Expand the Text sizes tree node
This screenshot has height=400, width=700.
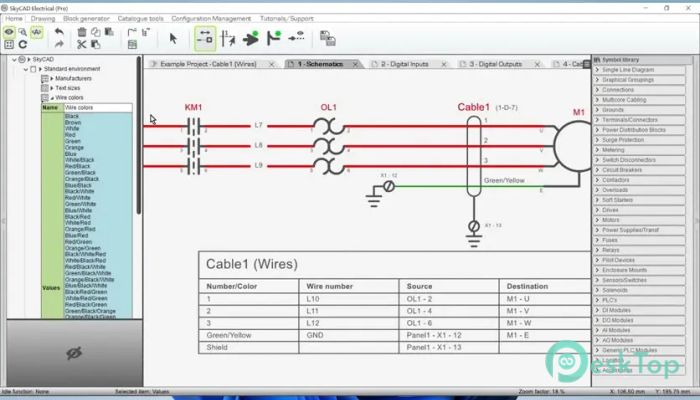[52, 88]
